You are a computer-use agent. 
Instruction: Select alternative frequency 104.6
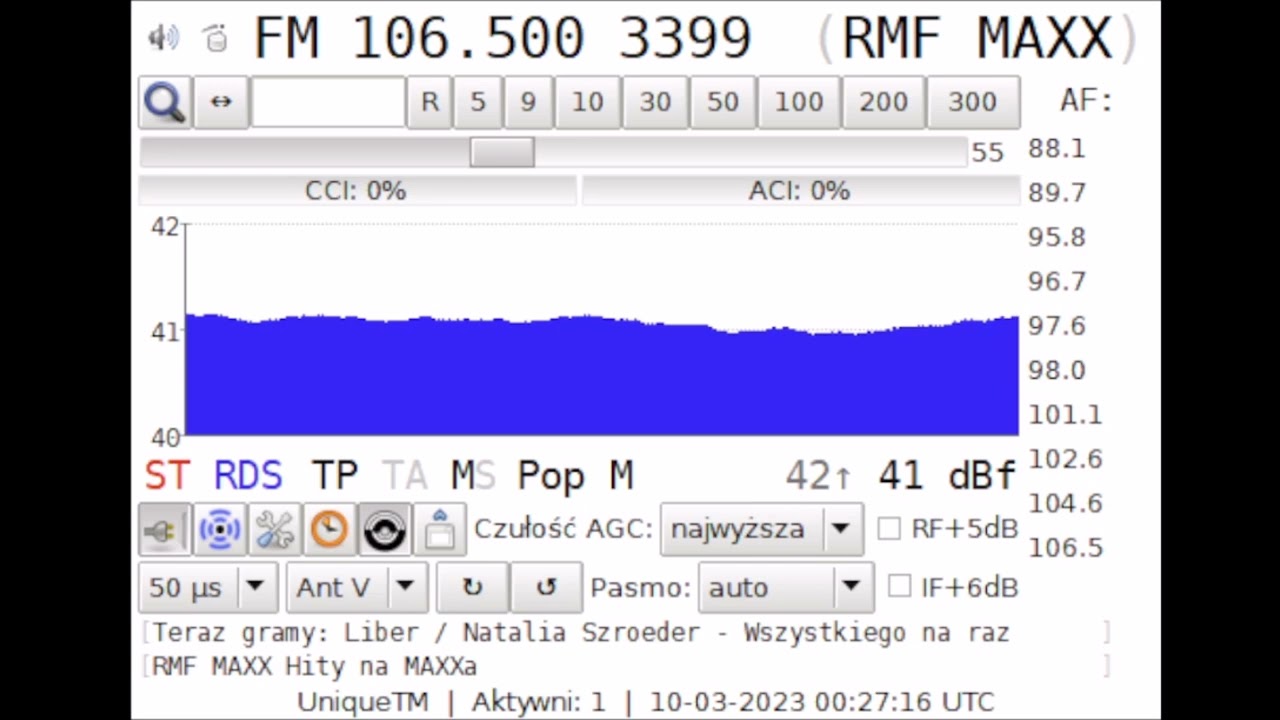[1064, 503]
